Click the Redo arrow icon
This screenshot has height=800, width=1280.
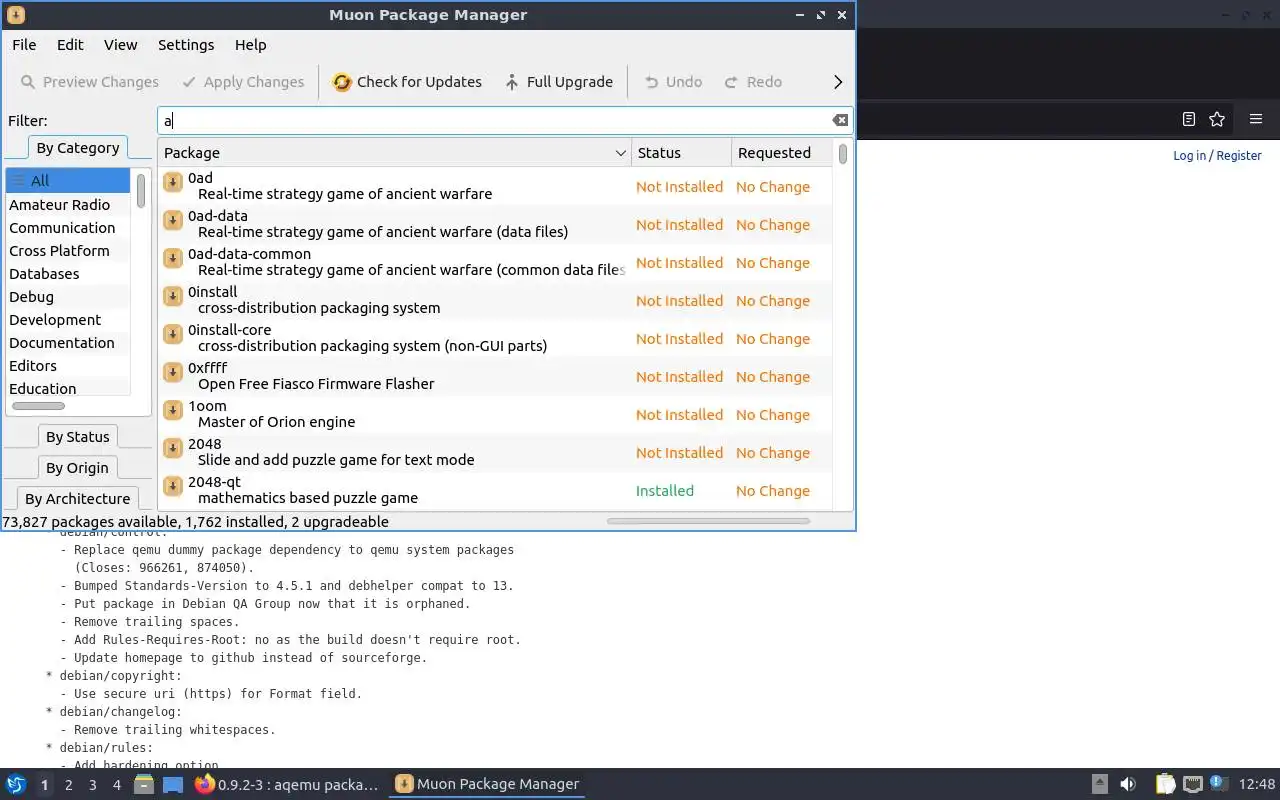[x=731, y=82]
